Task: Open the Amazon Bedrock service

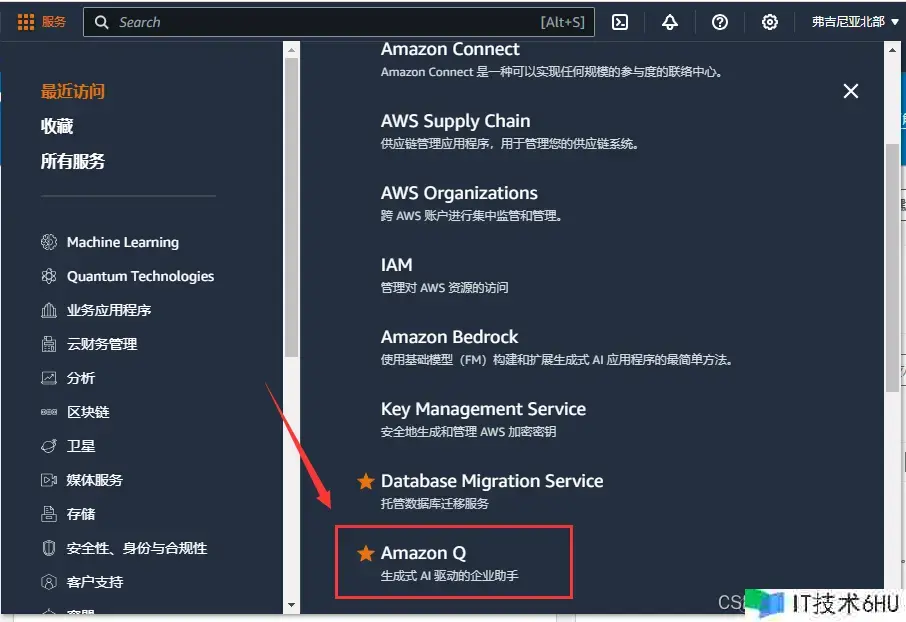Action: tap(450, 337)
